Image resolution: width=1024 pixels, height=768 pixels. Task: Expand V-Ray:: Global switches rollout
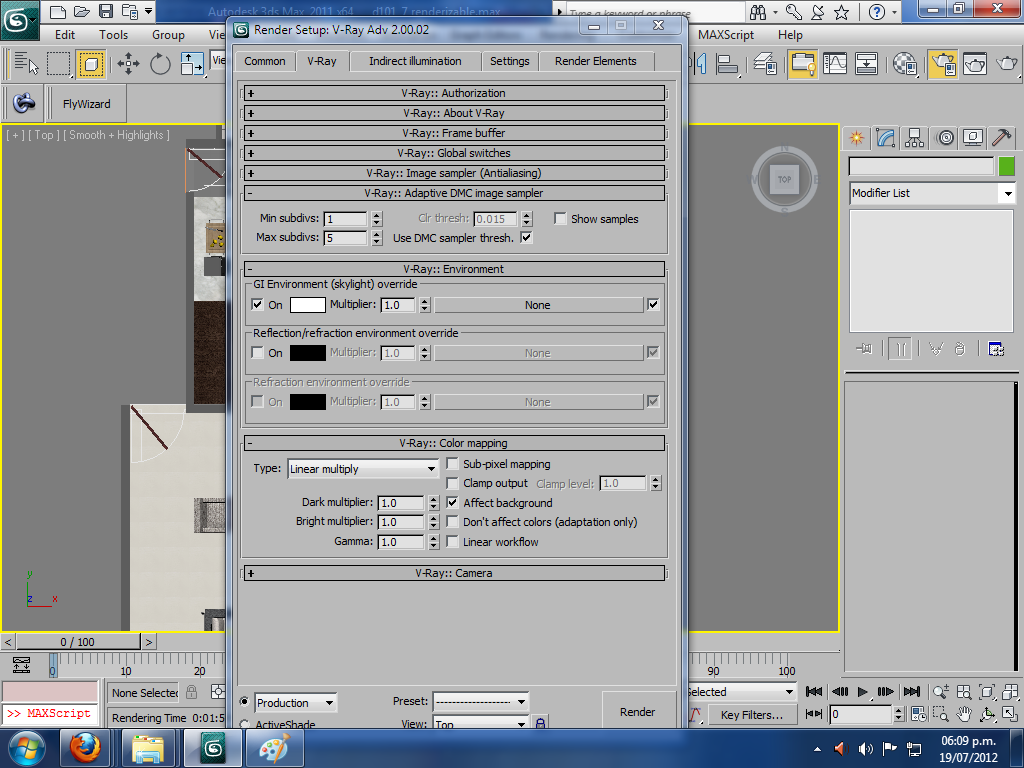coord(455,153)
